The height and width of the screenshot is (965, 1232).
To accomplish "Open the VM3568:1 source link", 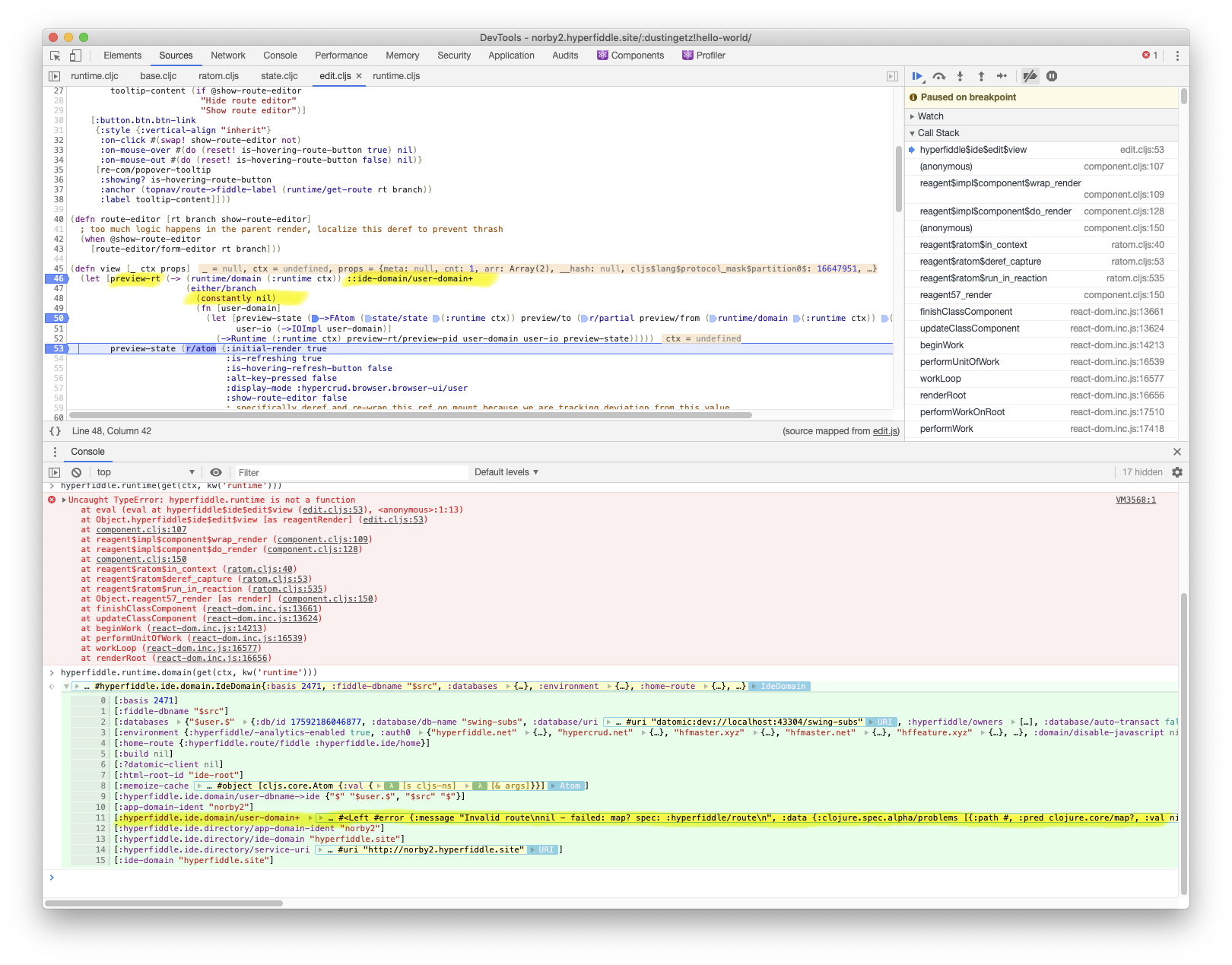I will (x=1136, y=500).
